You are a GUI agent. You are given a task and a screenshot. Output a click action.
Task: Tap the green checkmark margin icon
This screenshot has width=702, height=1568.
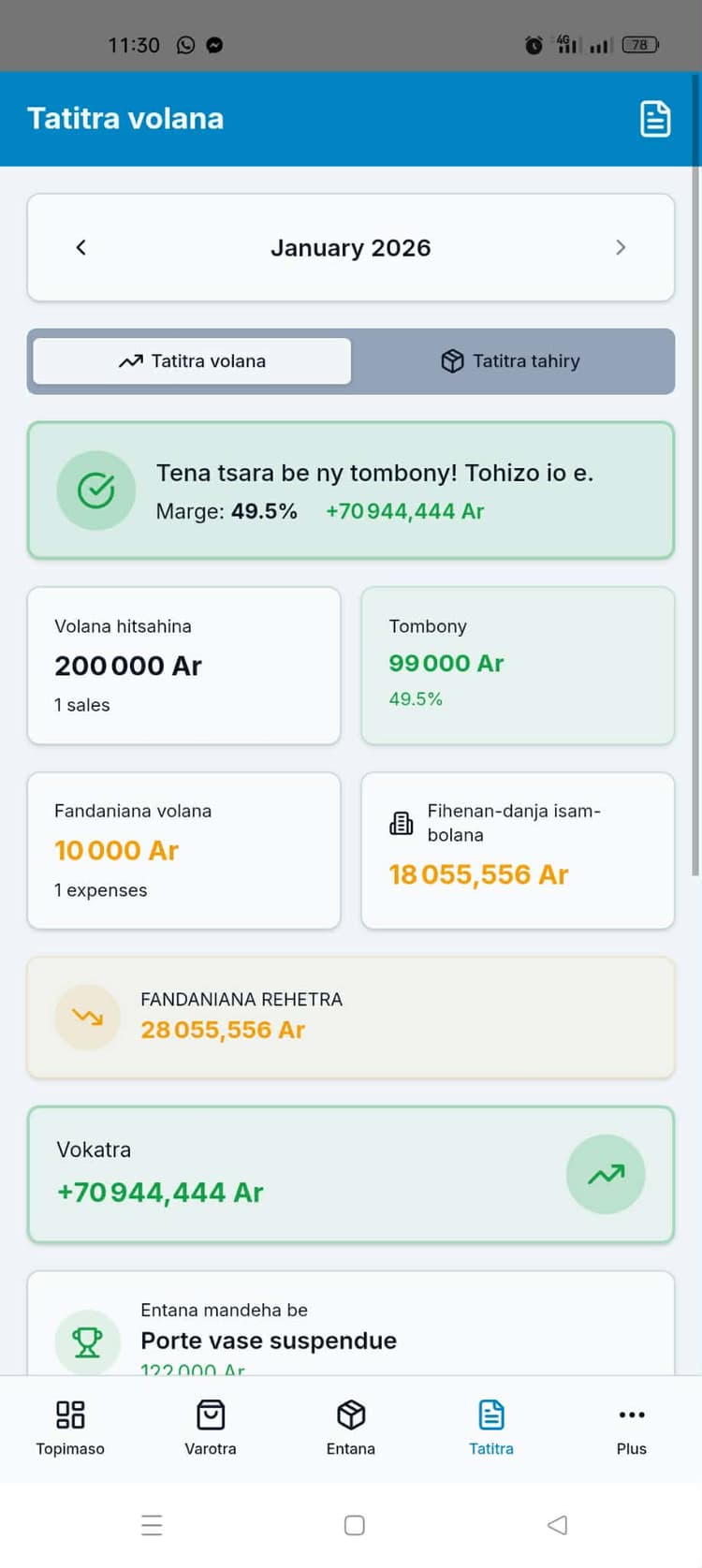(x=96, y=491)
